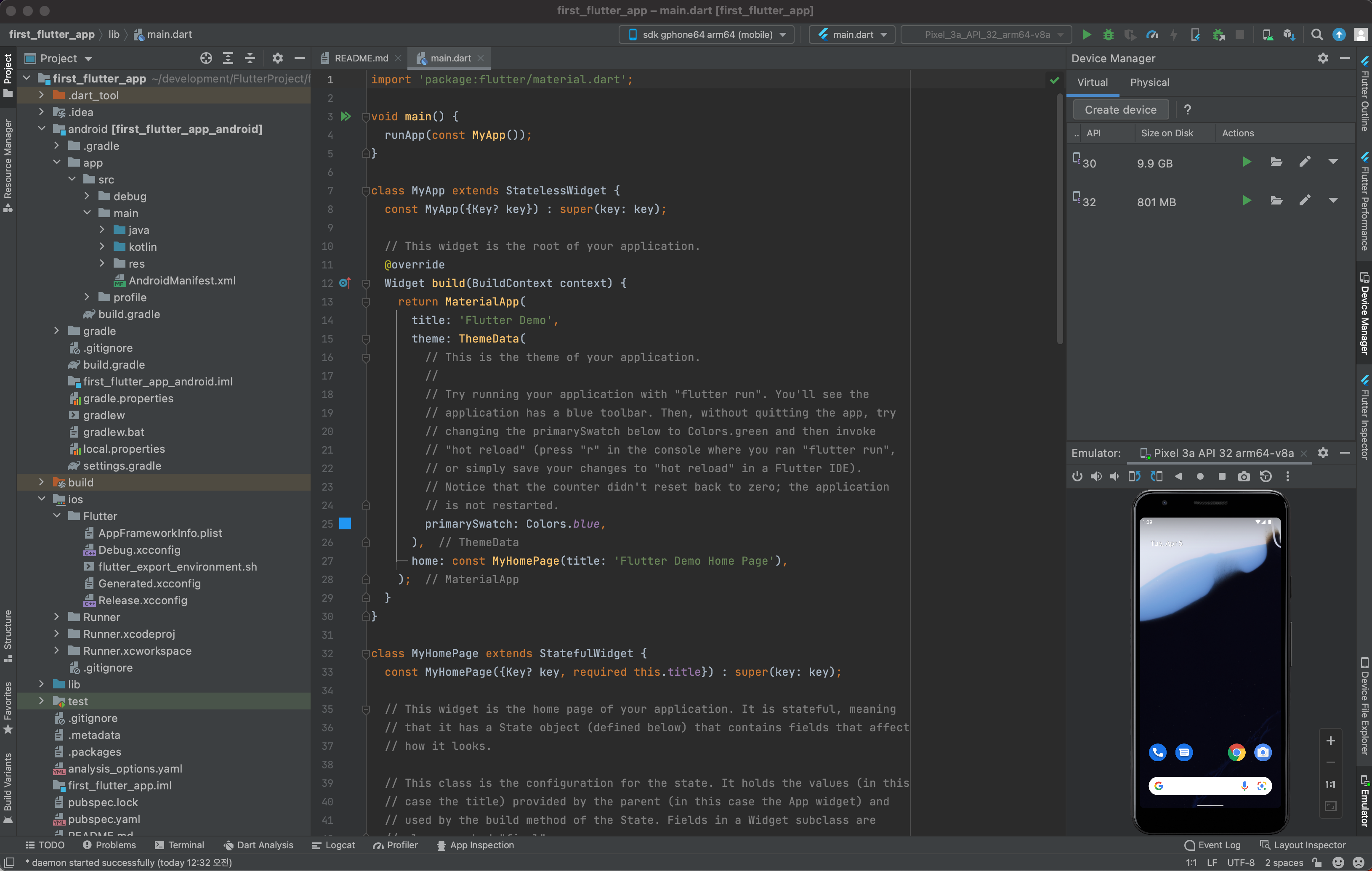
Task: Switch to the README.md editor tab
Action: [x=361, y=58]
